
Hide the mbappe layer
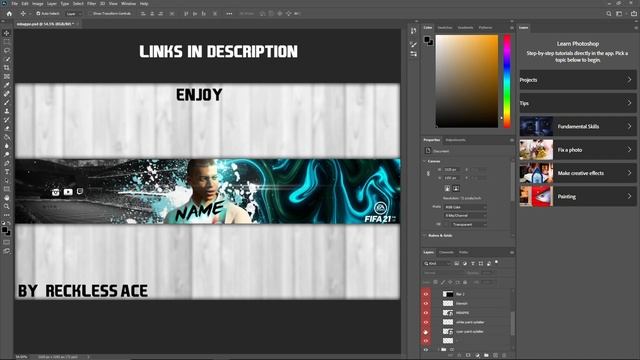426,313
